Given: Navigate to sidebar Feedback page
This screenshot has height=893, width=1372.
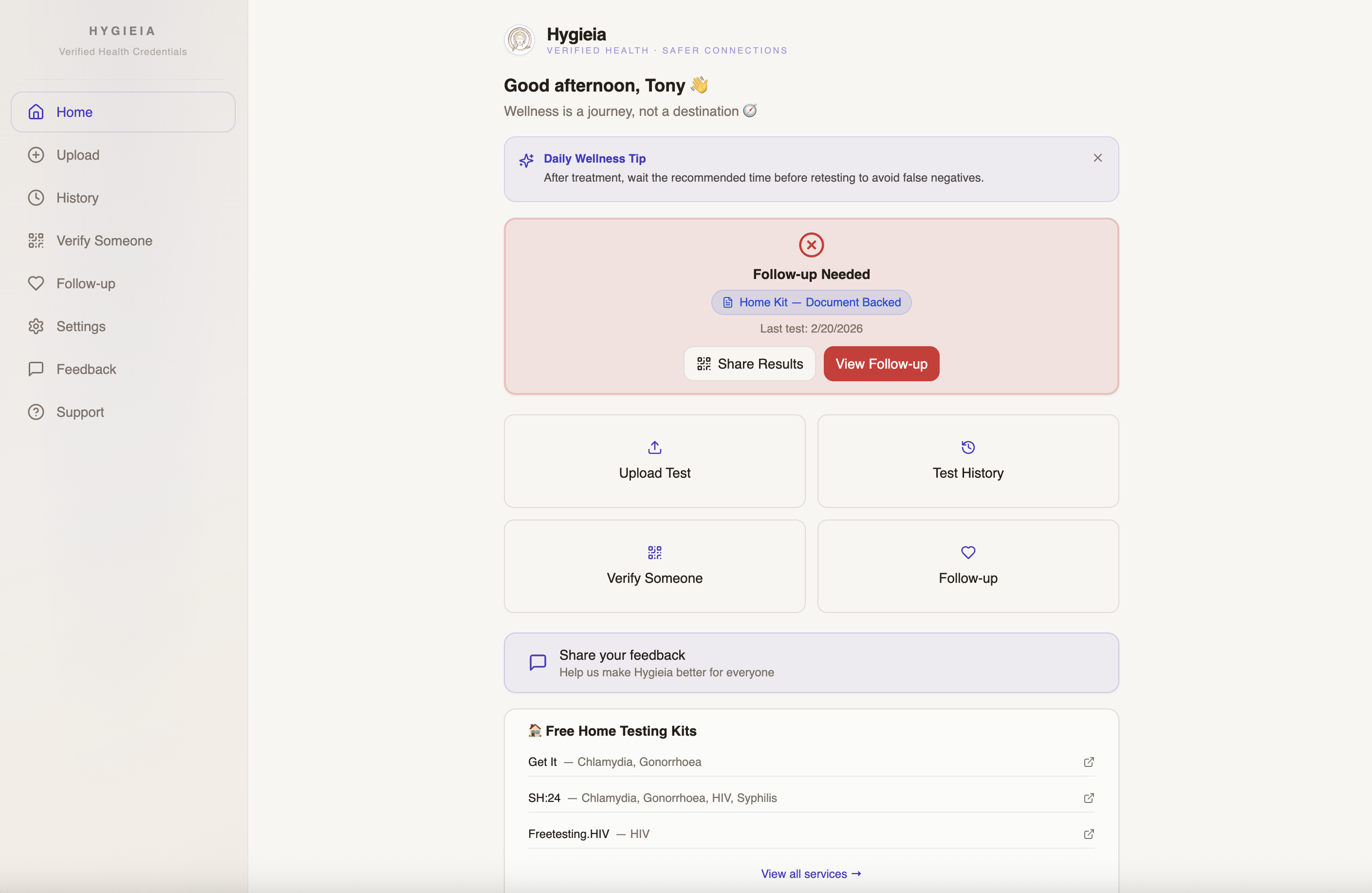Looking at the screenshot, I should tap(86, 369).
